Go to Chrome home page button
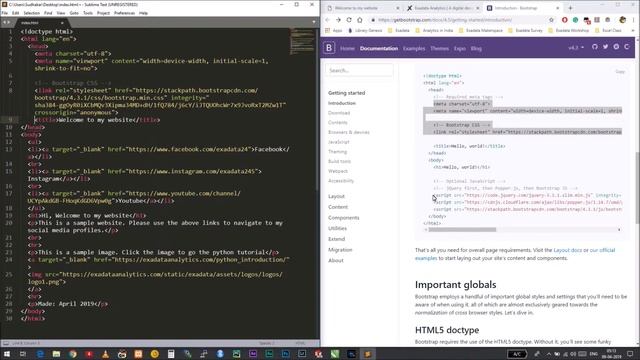This screenshot has height=360, width=640. coord(360,20)
